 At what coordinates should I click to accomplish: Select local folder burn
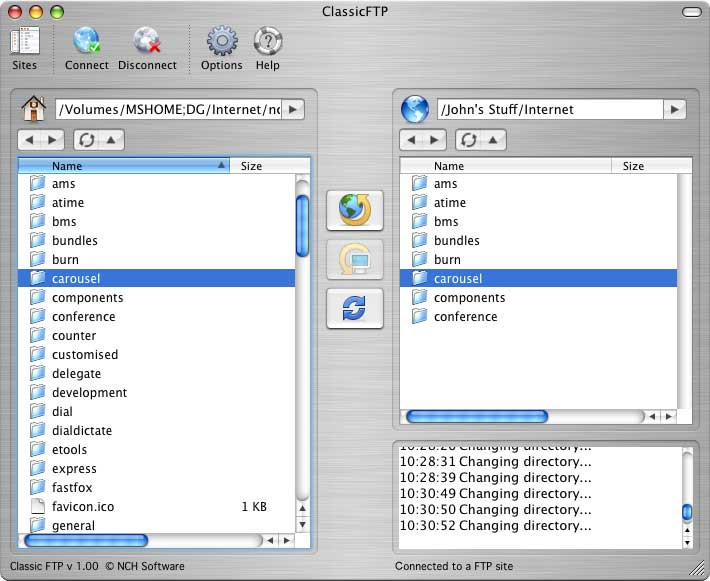[x=157, y=259]
